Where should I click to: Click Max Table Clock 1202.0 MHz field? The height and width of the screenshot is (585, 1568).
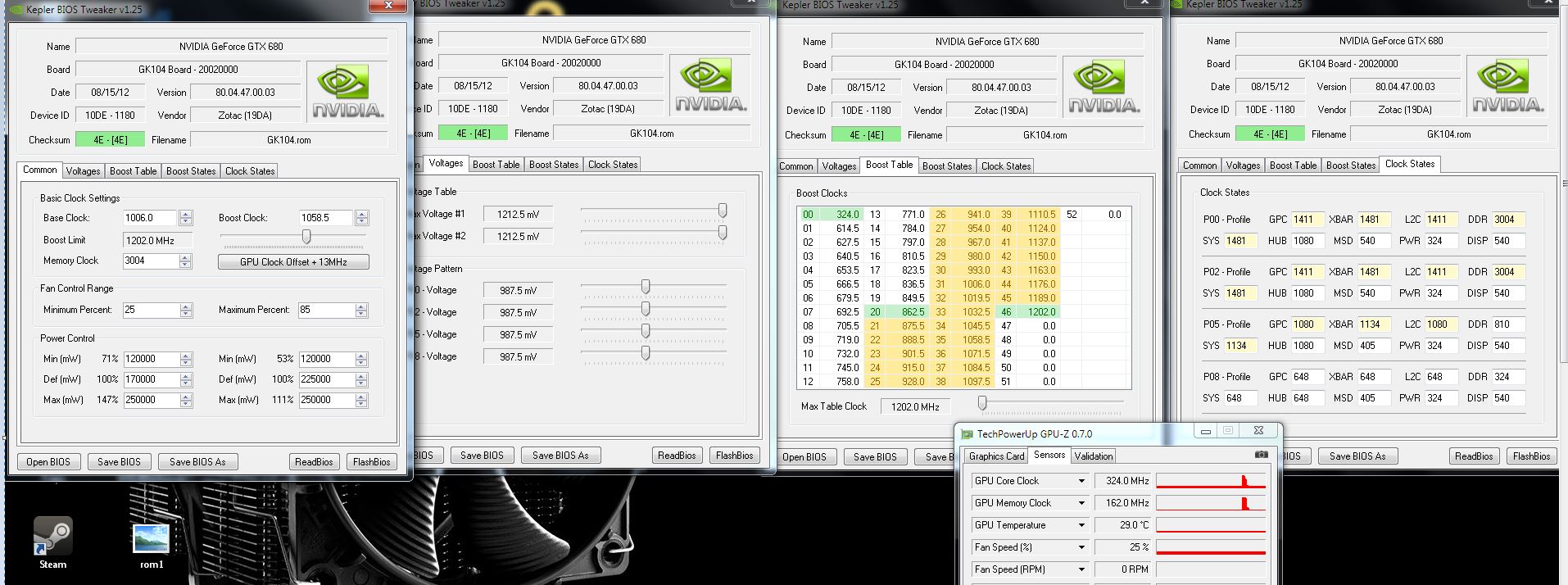click(x=915, y=407)
